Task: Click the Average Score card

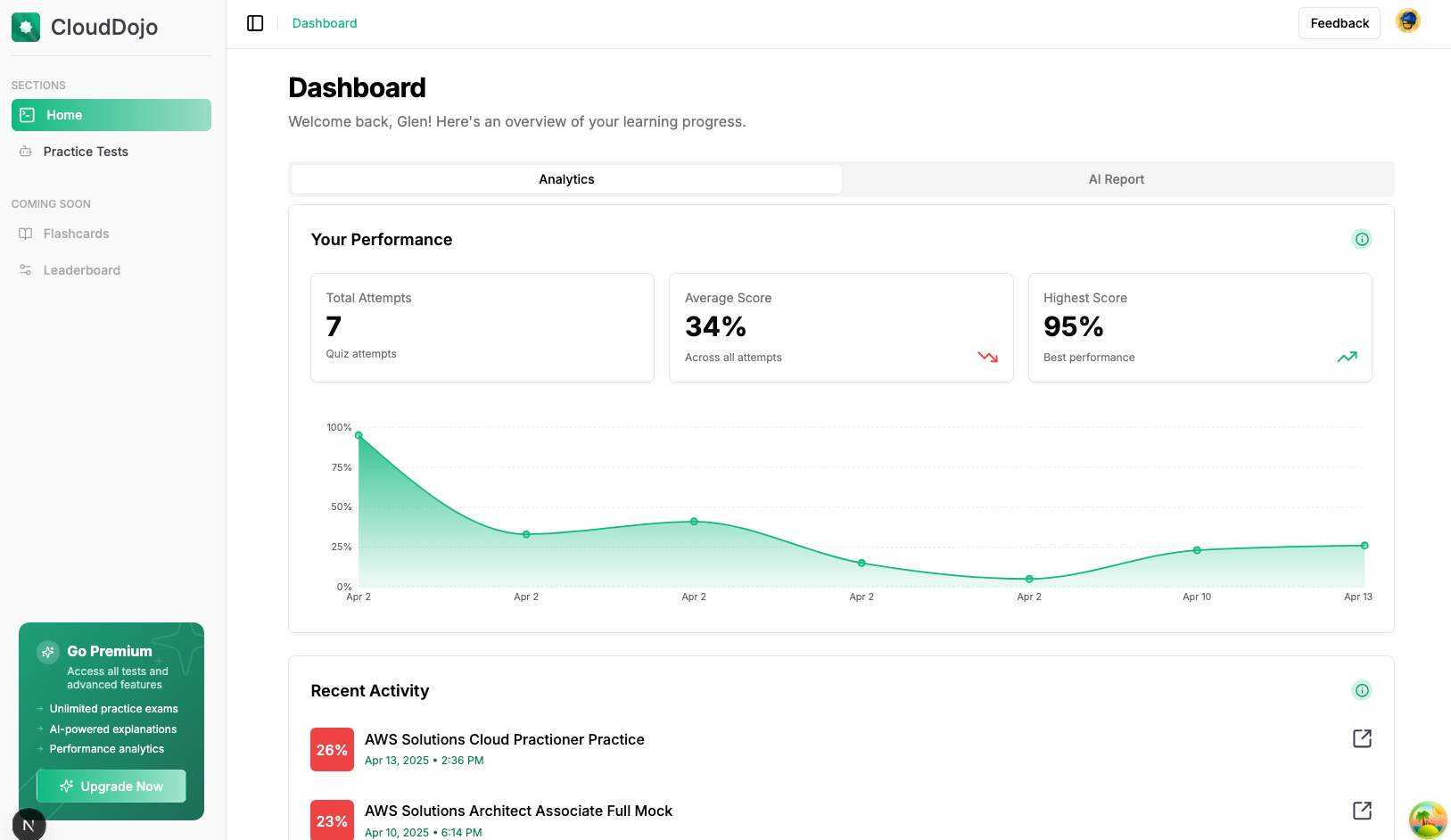Action: point(841,327)
